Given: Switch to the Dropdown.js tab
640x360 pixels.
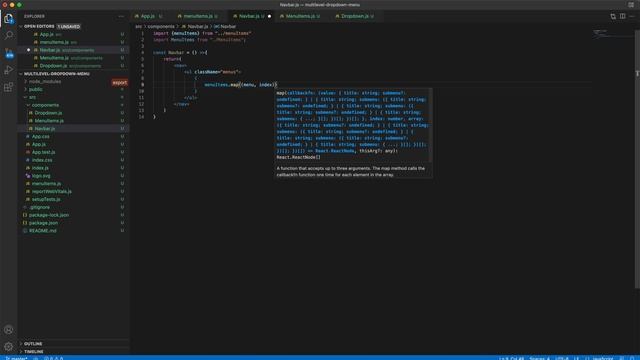Looking at the screenshot, I should pyautogui.click(x=355, y=16).
